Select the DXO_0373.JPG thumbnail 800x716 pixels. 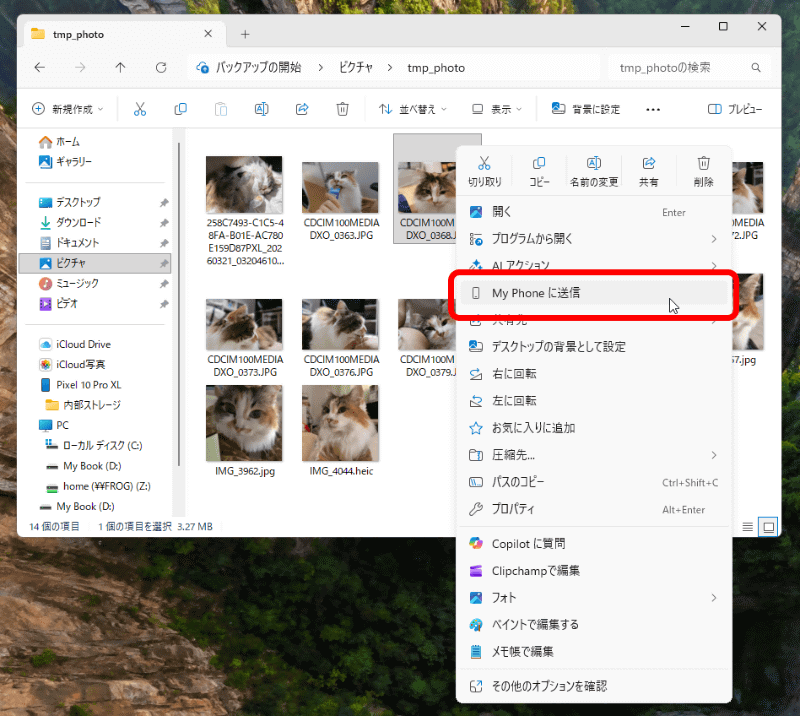244,325
